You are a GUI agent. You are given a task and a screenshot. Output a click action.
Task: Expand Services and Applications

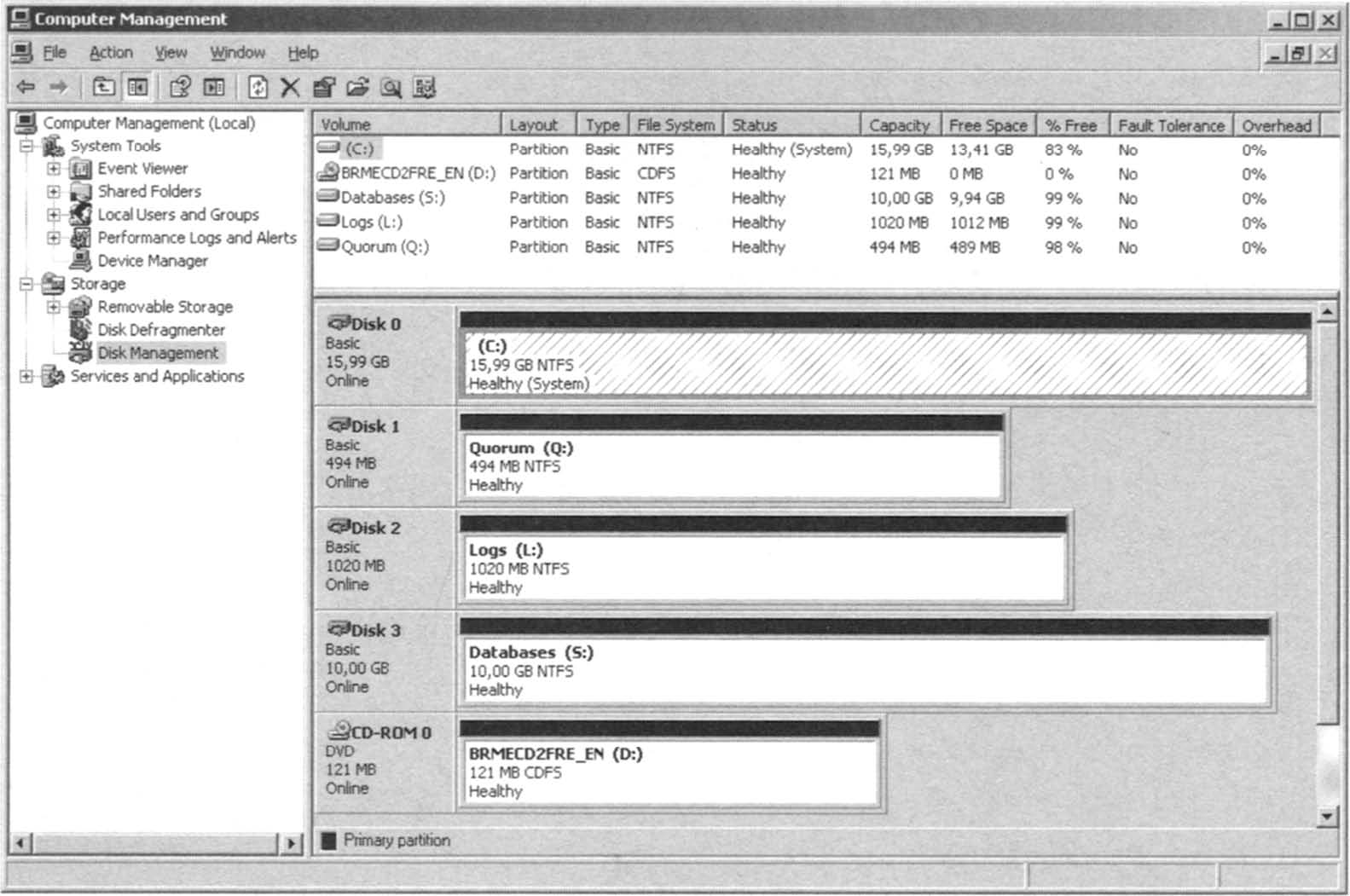coord(26,376)
